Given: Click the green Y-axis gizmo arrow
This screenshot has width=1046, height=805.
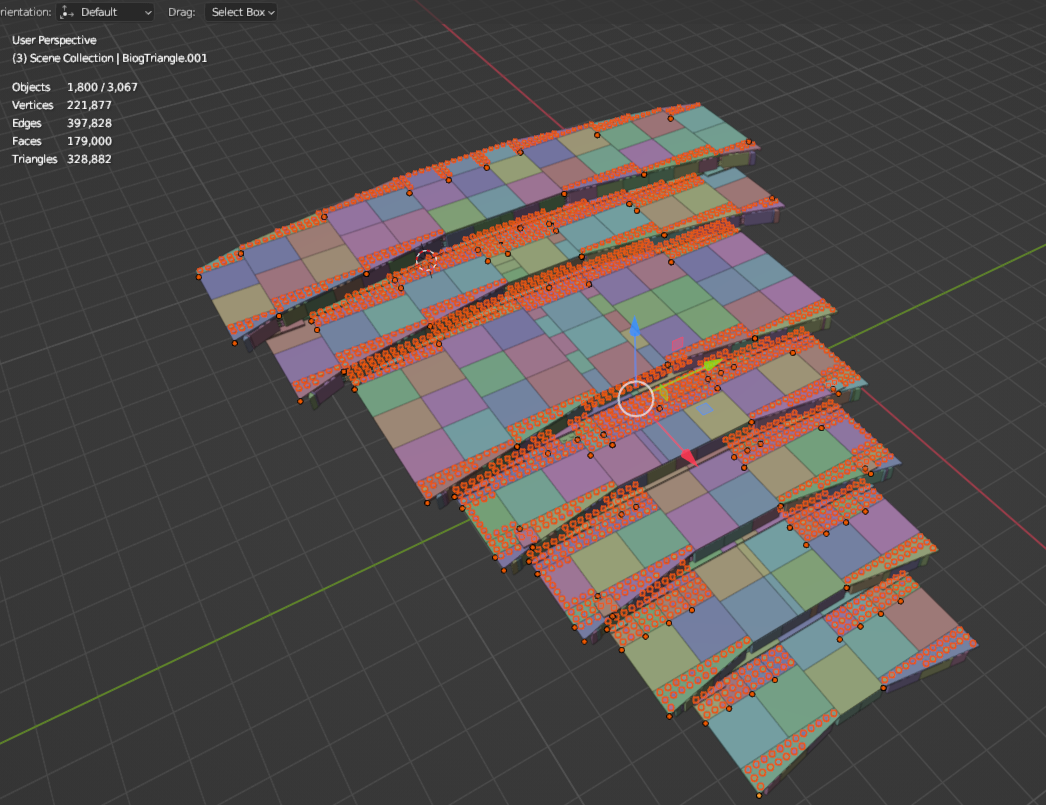Looking at the screenshot, I should click(x=712, y=365).
